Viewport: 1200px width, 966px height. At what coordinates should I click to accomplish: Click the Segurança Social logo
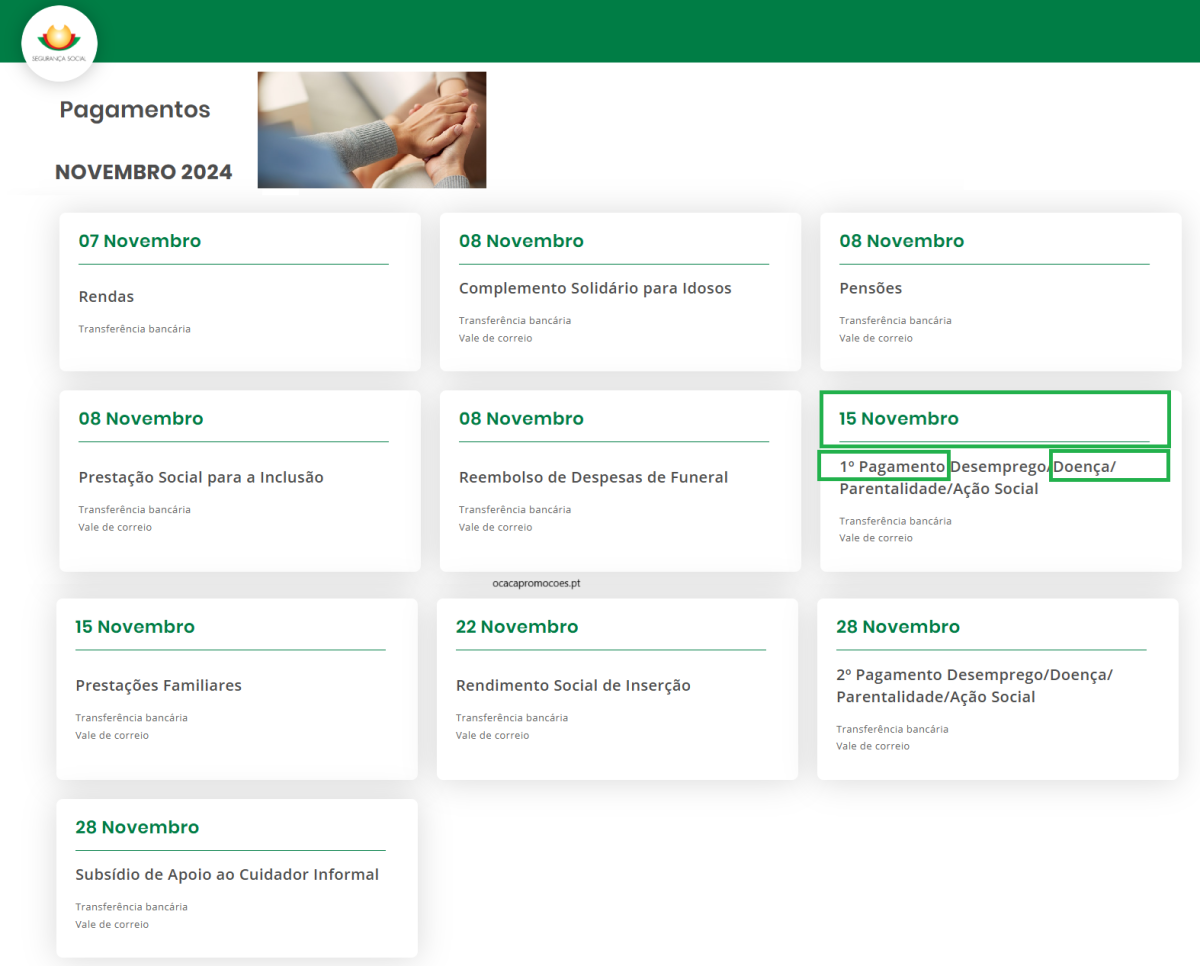click(59, 43)
